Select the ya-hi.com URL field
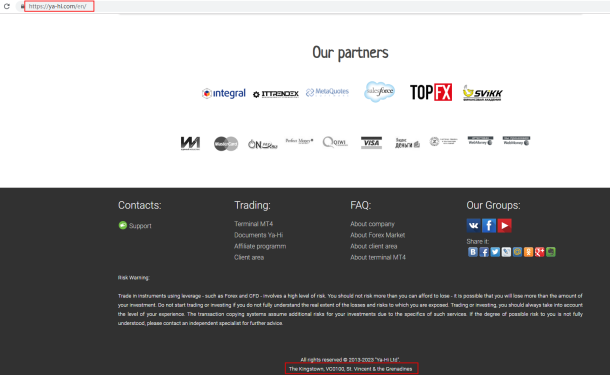 pos(59,6)
